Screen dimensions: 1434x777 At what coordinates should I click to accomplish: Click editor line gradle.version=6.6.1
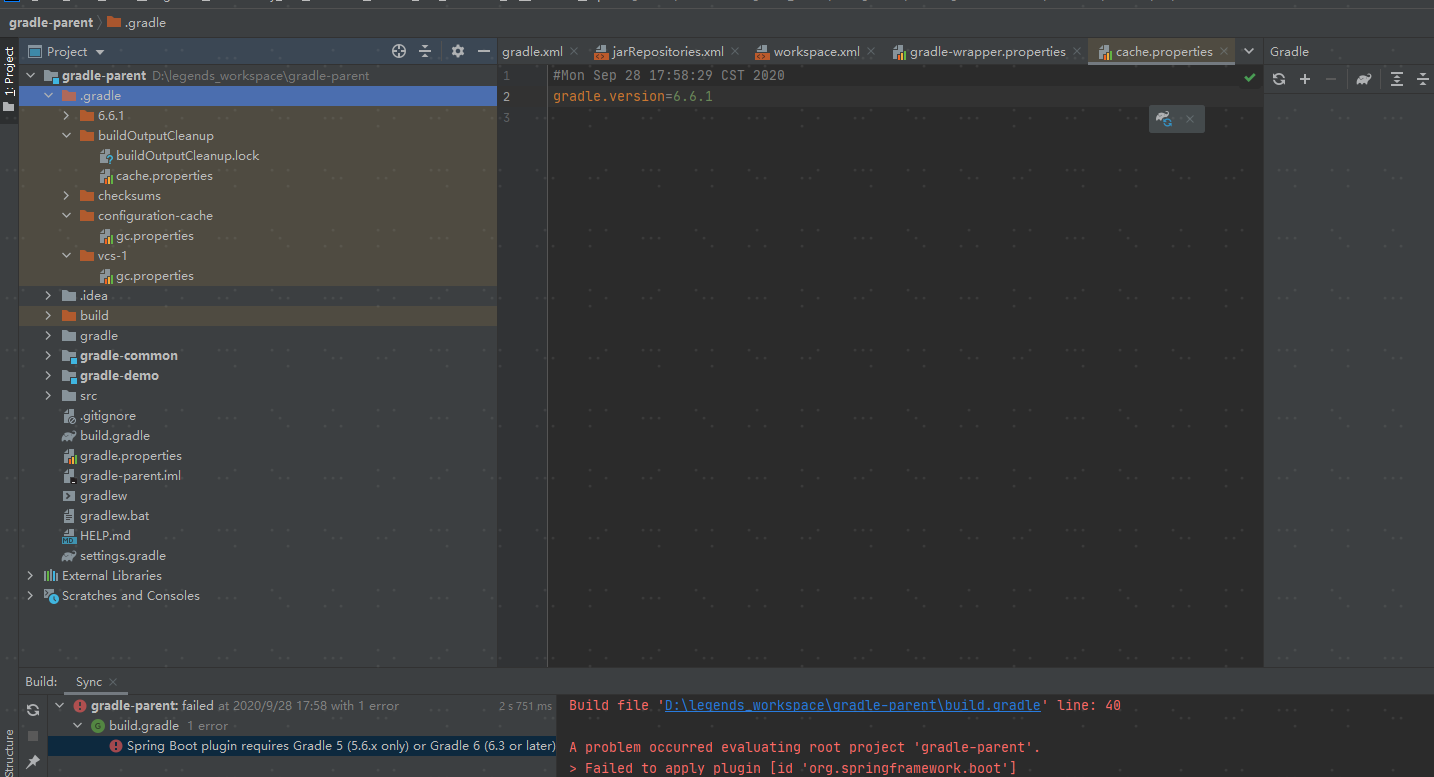[633, 97]
